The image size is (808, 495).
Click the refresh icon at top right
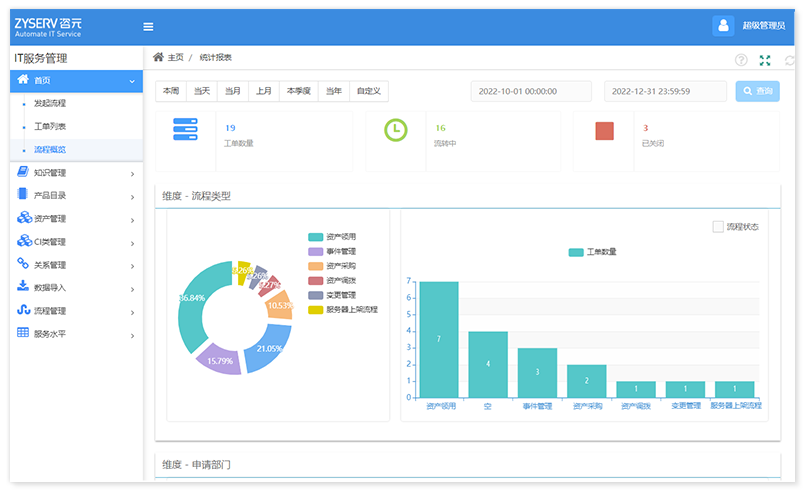coord(789,60)
